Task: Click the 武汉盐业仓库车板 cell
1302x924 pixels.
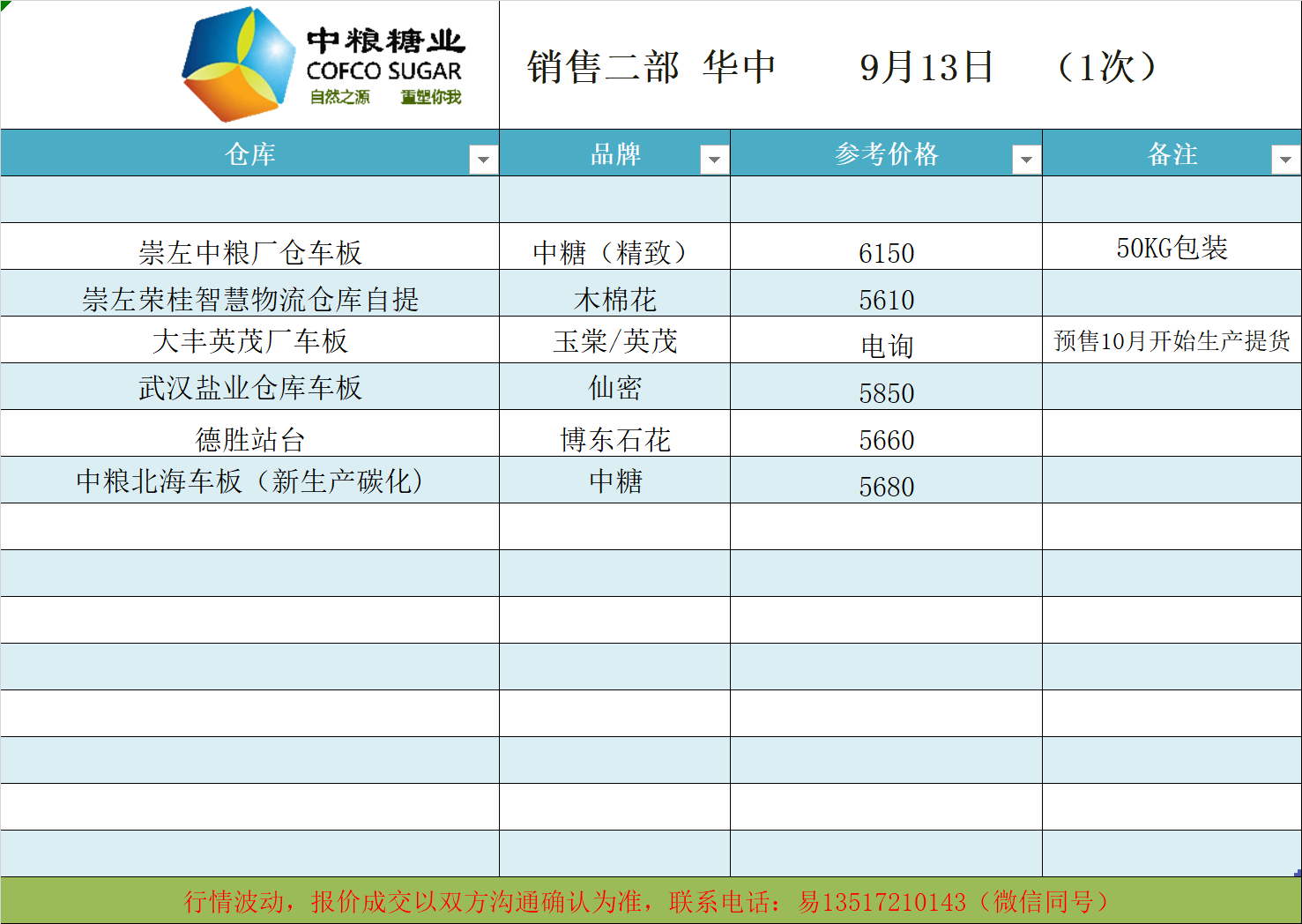Action: (250, 387)
